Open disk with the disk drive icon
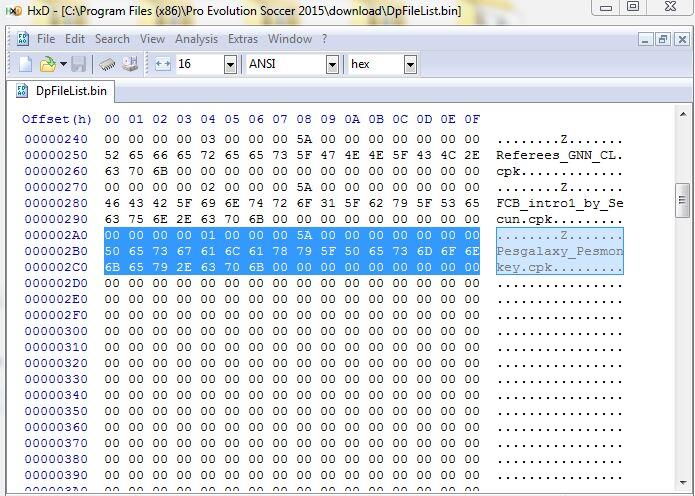 pyautogui.click(x=130, y=64)
